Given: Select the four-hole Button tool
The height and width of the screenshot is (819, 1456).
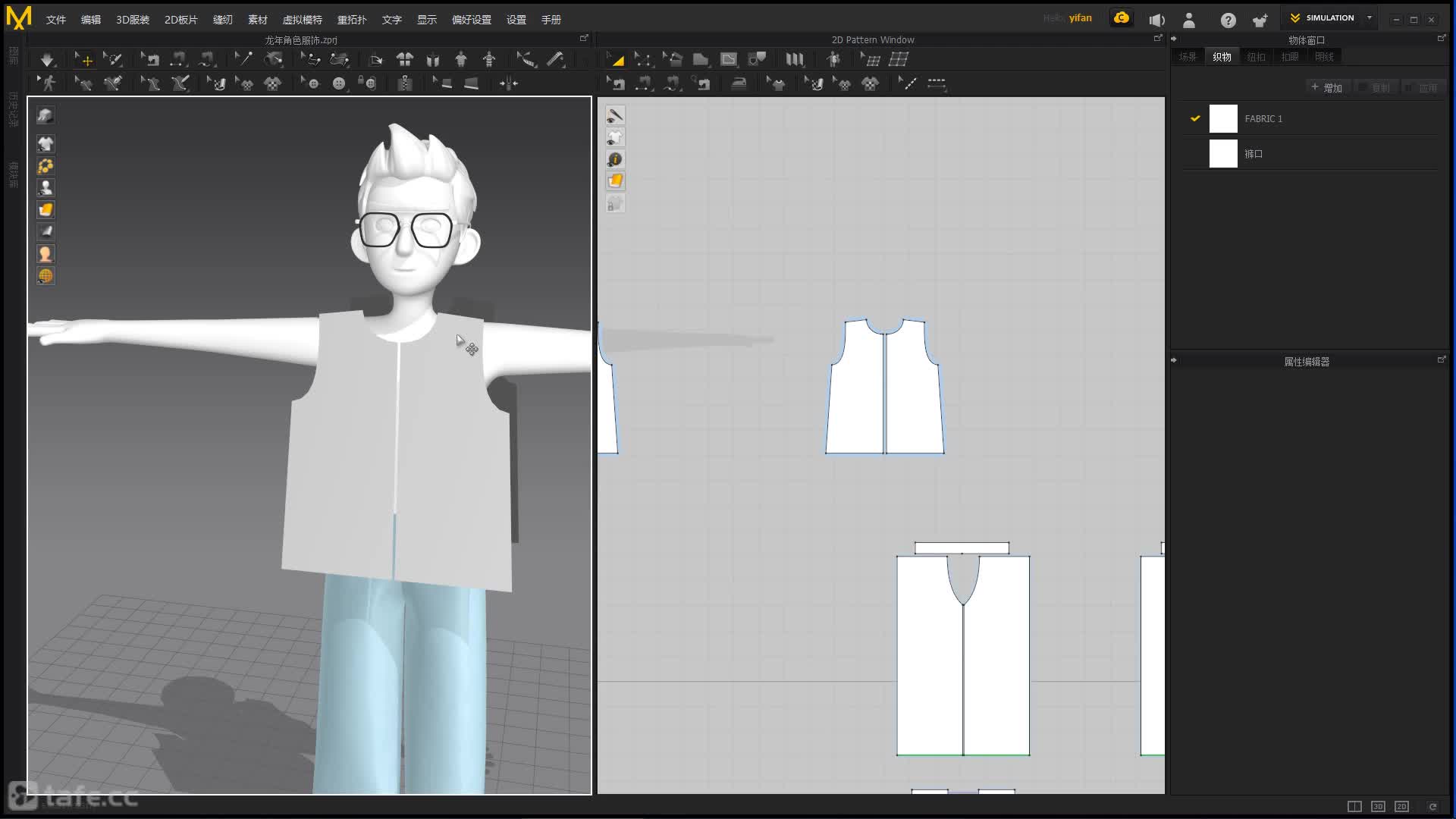Looking at the screenshot, I should click(339, 83).
